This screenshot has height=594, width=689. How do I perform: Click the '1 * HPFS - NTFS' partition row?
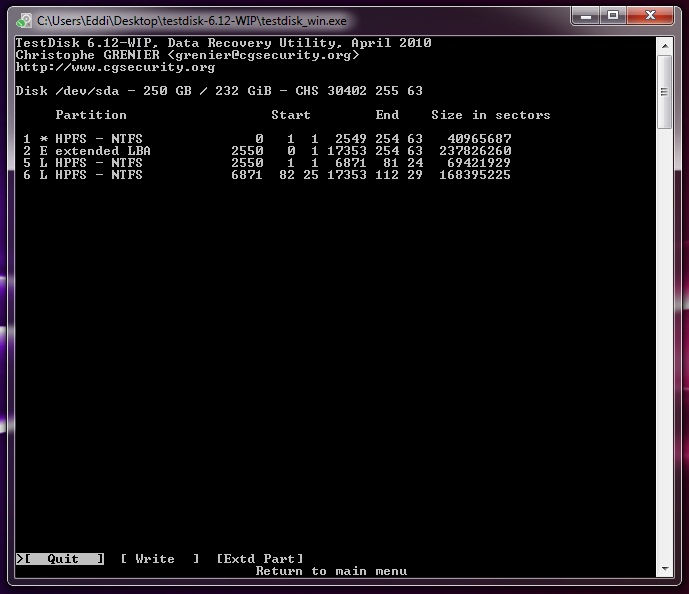point(267,139)
